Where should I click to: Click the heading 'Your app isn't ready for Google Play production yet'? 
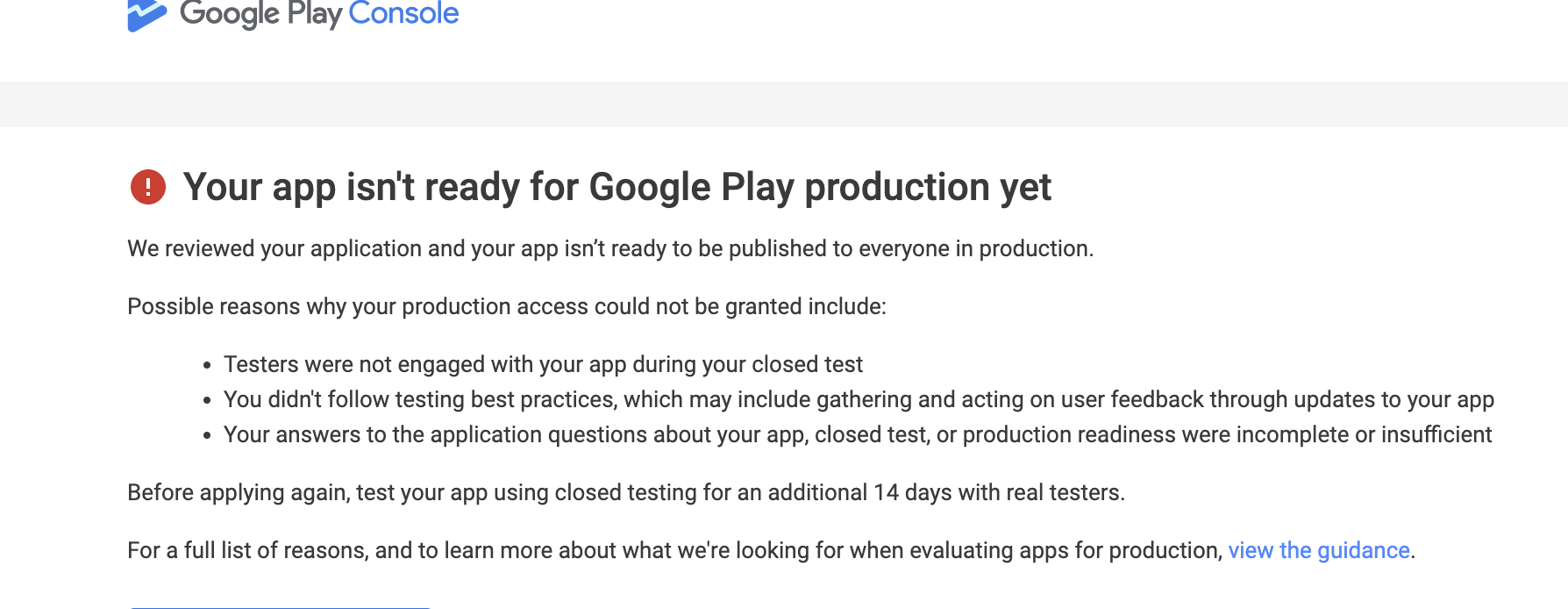pyautogui.click(x=617, y=187)
